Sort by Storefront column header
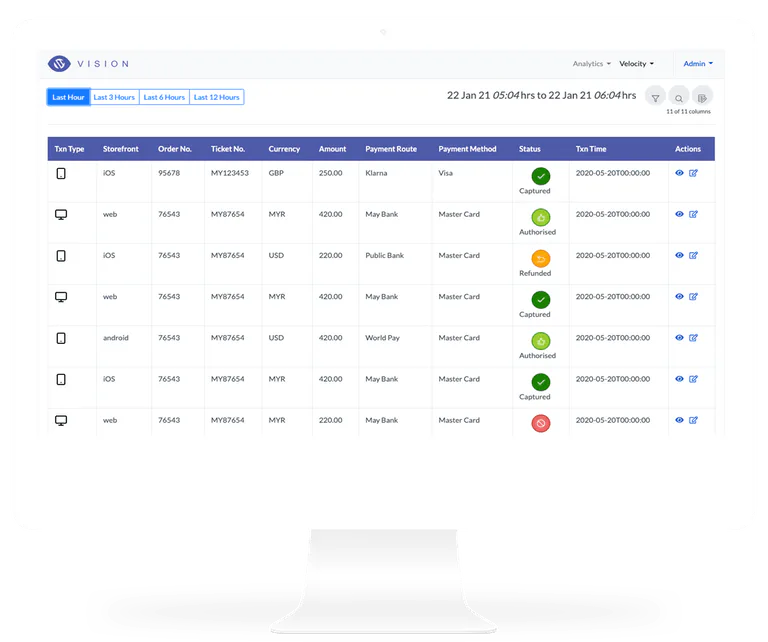Screen dimensions: 768x642 [120, 149]
